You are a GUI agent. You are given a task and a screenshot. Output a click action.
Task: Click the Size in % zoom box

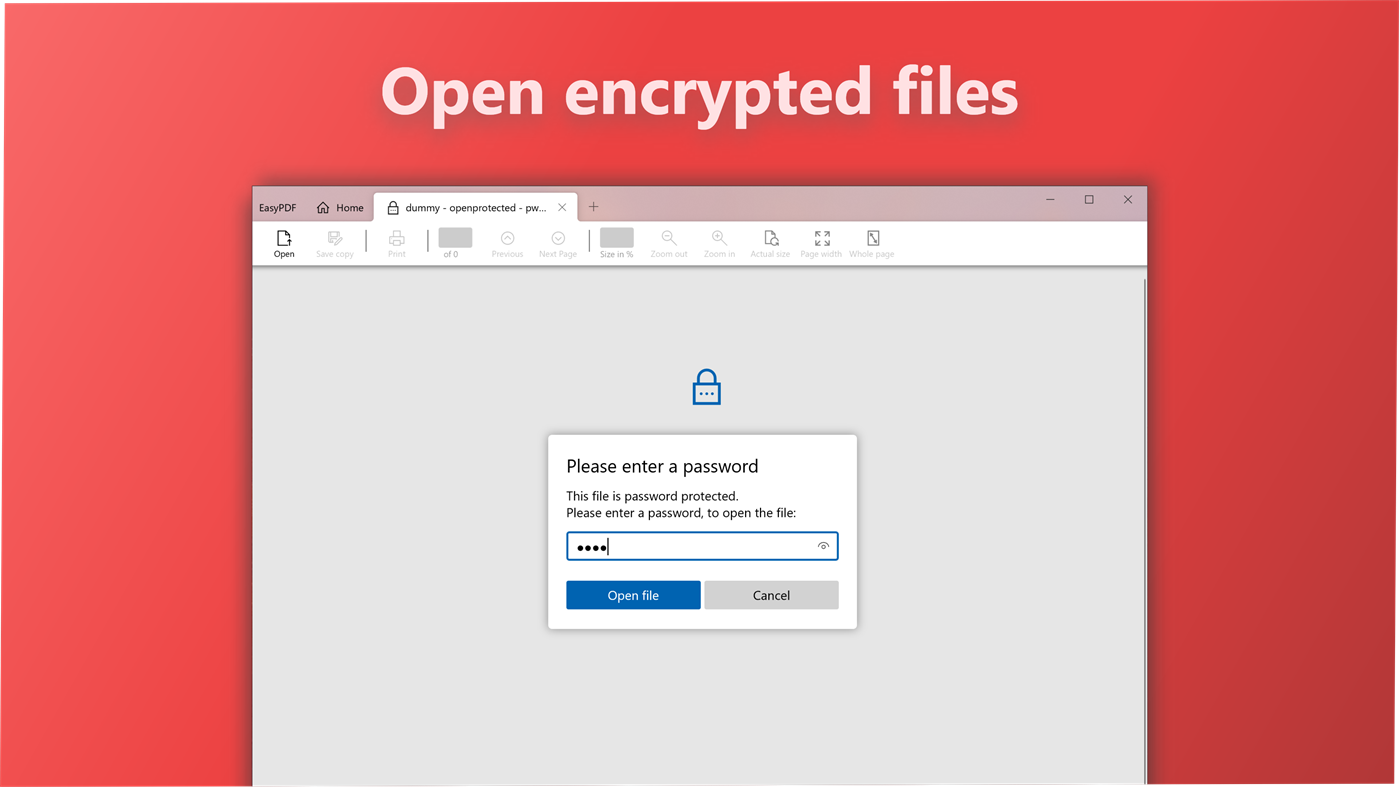click(x=617, y=237)
